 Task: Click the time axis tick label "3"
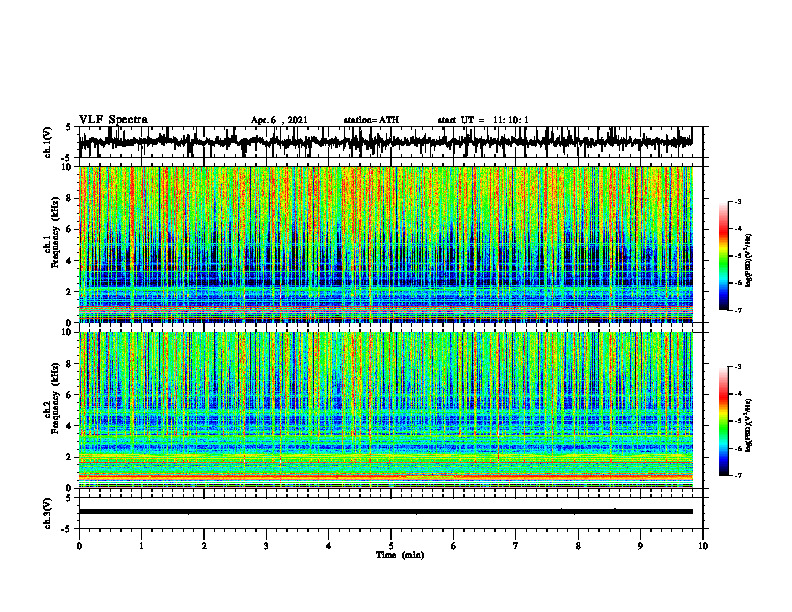266,546
